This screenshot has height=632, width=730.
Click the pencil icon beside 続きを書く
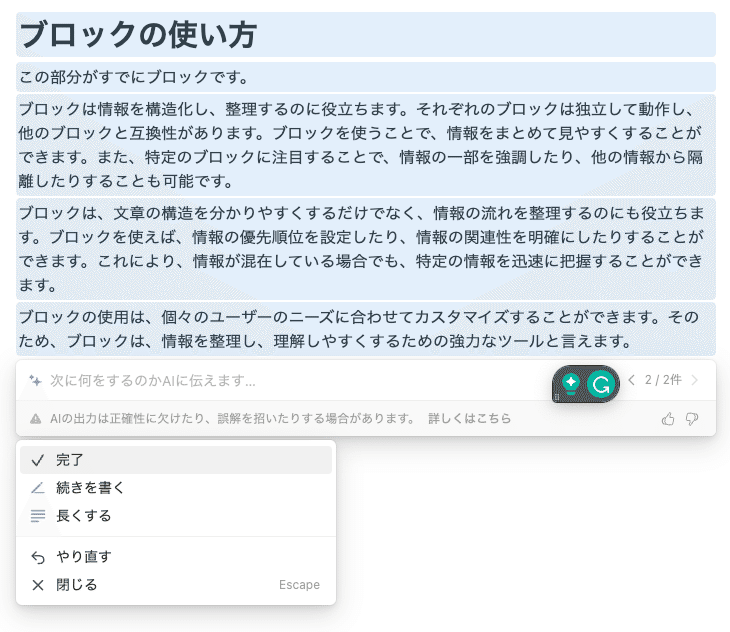click(x=38, y=488)
